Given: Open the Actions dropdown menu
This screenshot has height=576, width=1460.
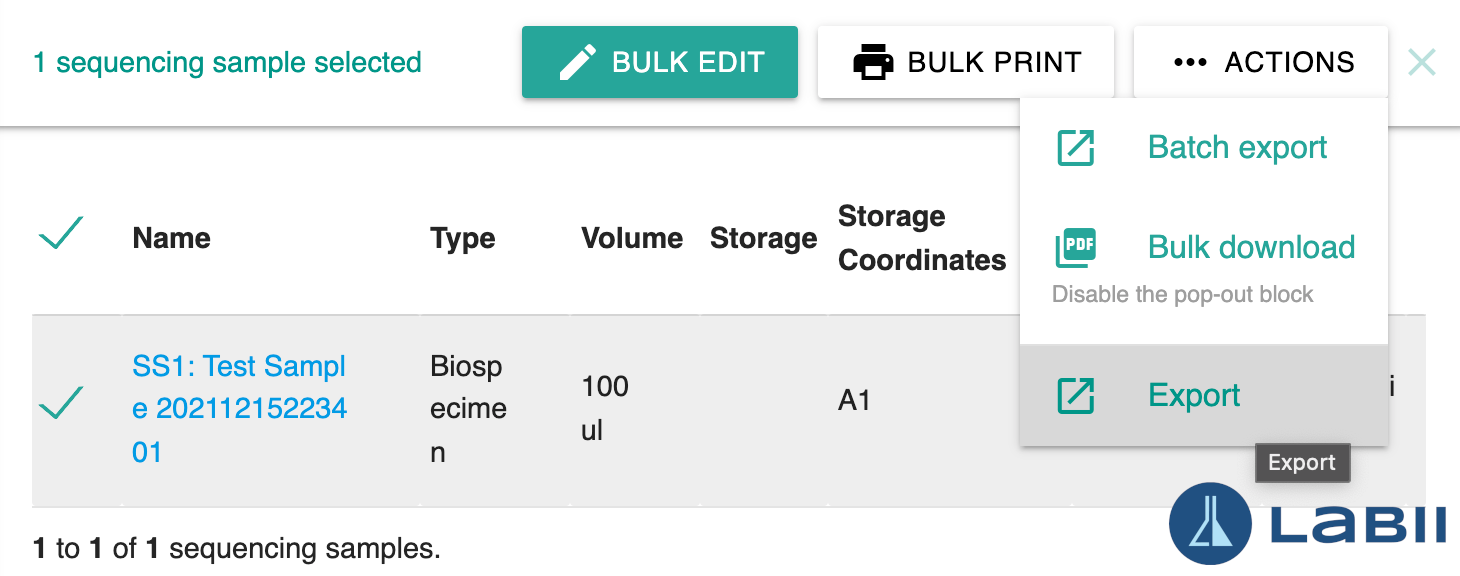Looking at the screenshot, I should coord(1261,62).
